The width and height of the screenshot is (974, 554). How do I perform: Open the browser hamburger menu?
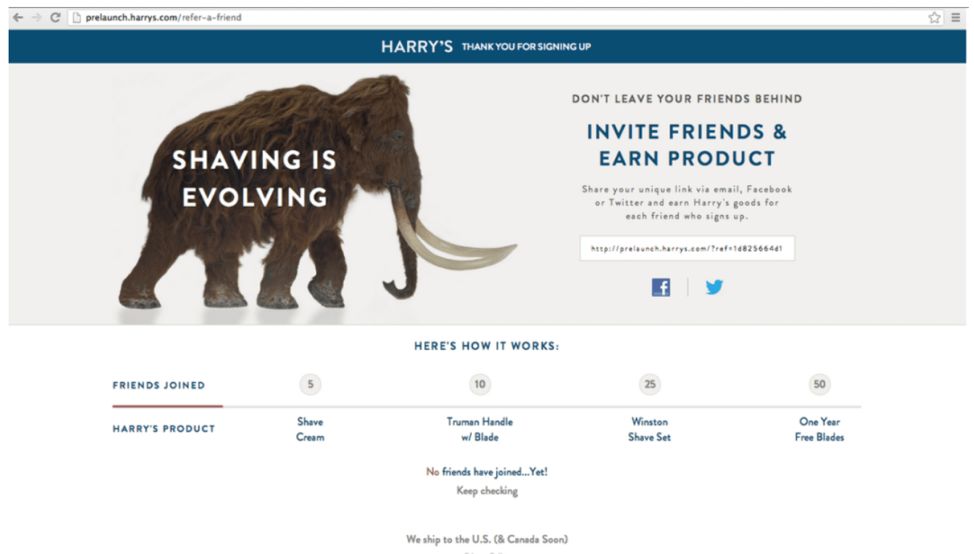click(955, 17)
